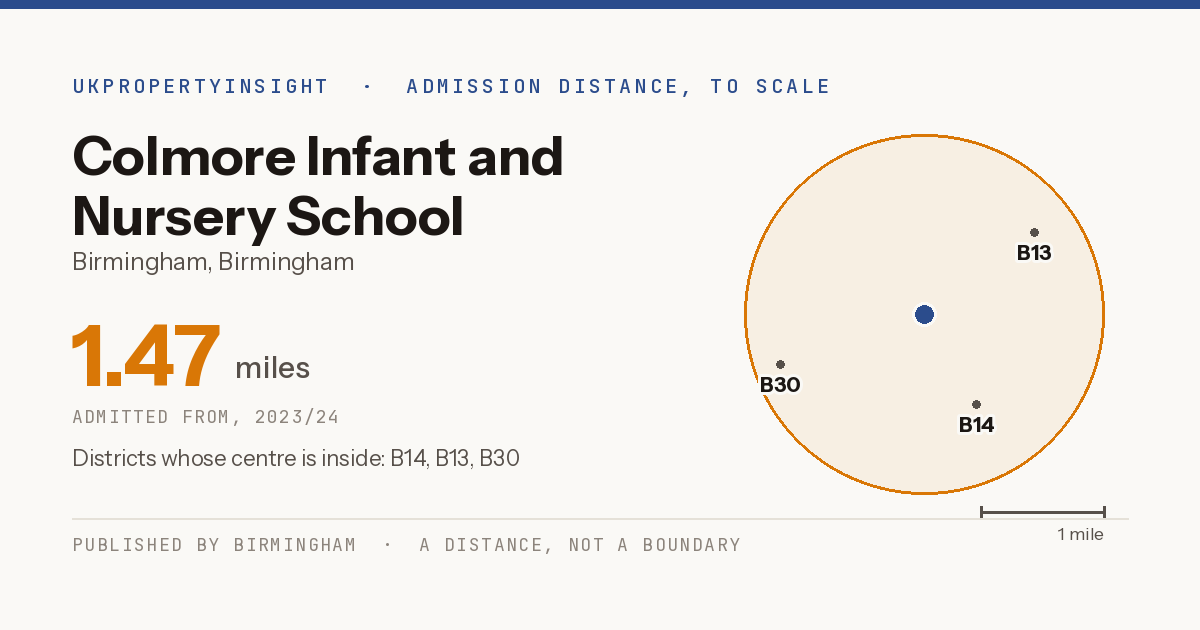Click the districts whose centre is inside line

click(x=296, y=459)
